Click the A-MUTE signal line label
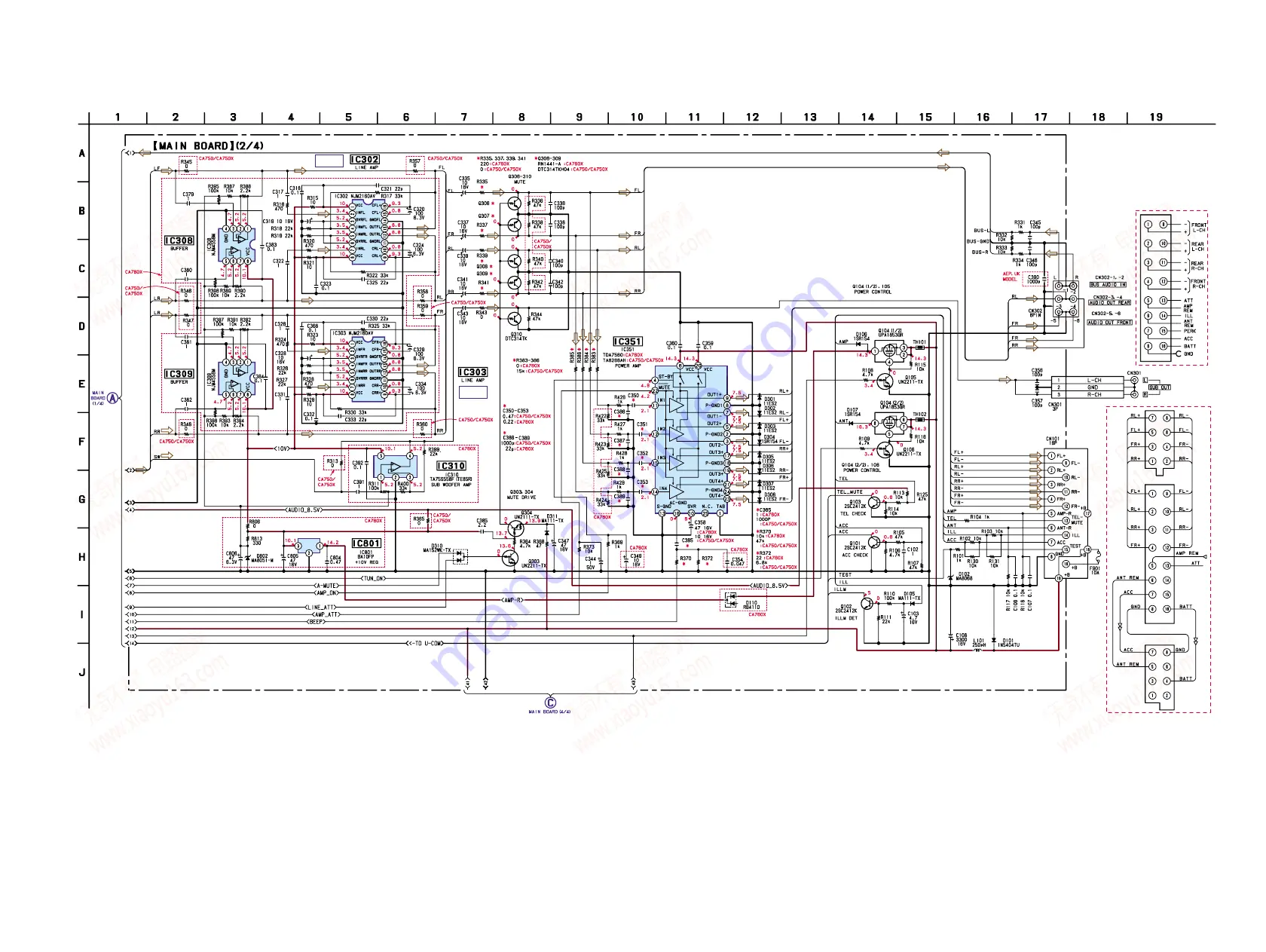1266x952 pixels. click(x=326, y=586)
